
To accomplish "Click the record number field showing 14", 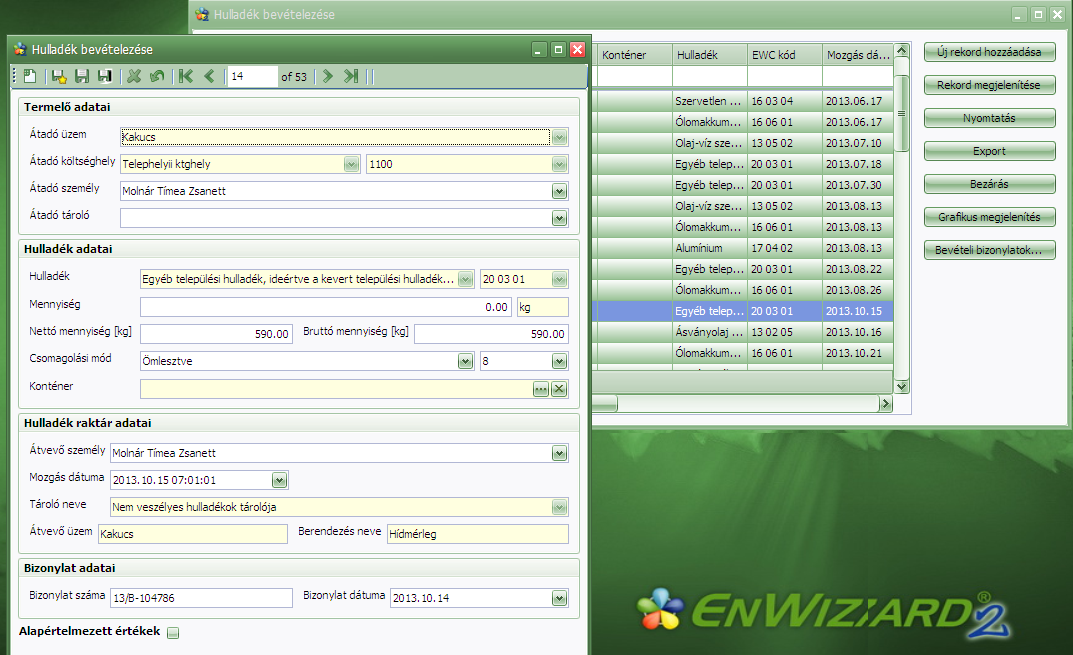I will 253,76.
